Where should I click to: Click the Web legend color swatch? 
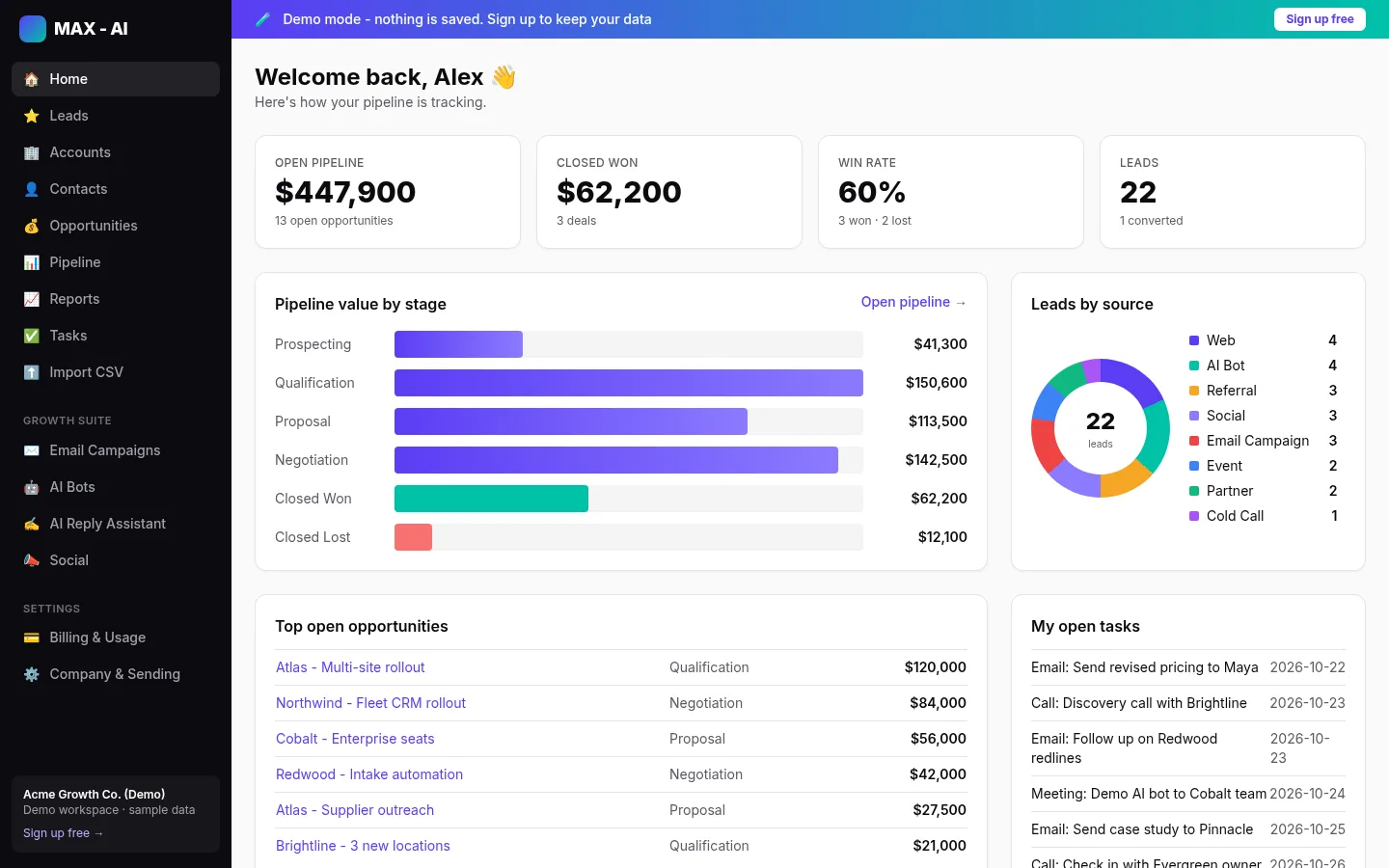click(1194, 340)
